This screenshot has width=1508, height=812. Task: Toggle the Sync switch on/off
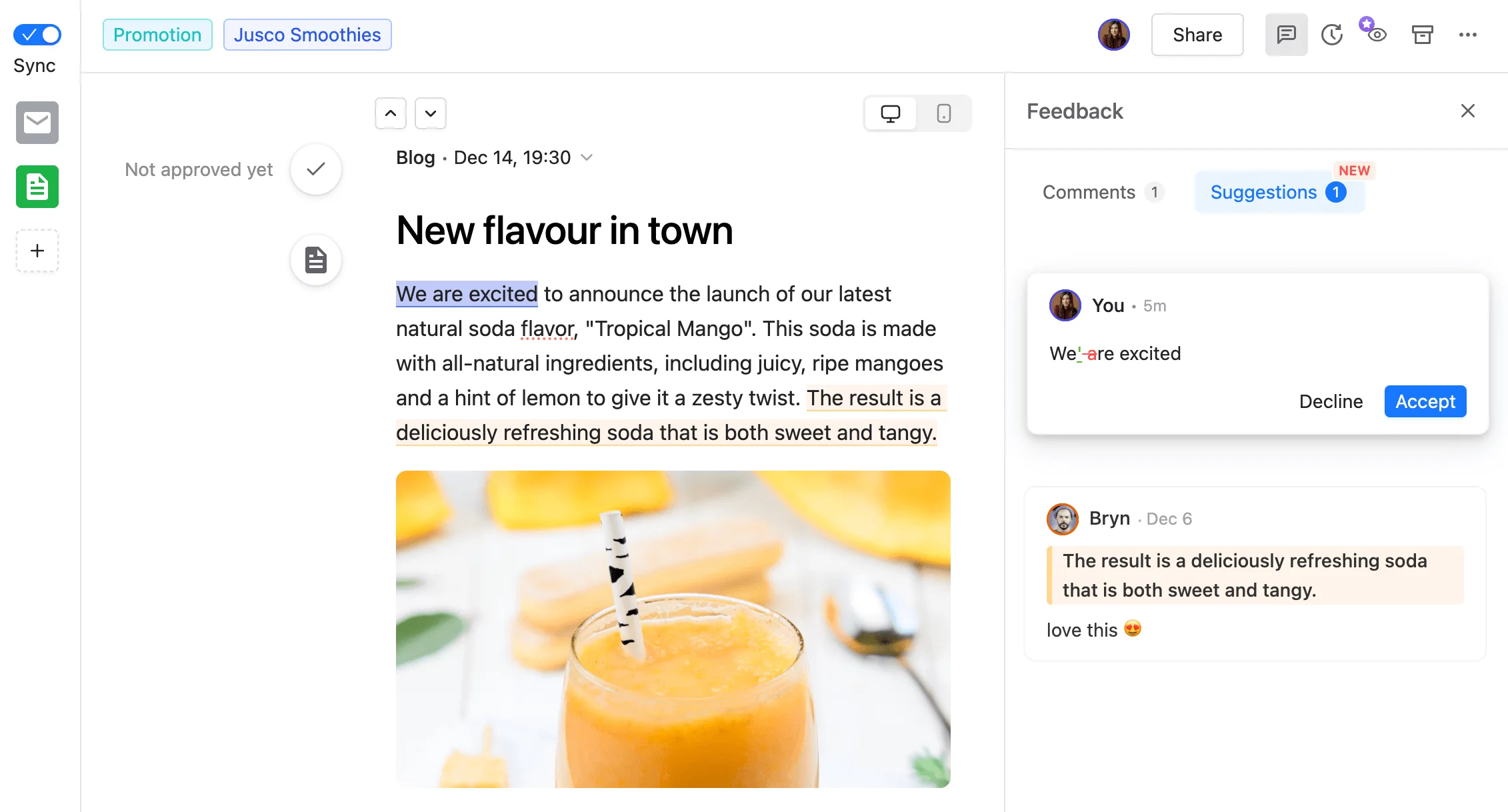tap(38, 33)
